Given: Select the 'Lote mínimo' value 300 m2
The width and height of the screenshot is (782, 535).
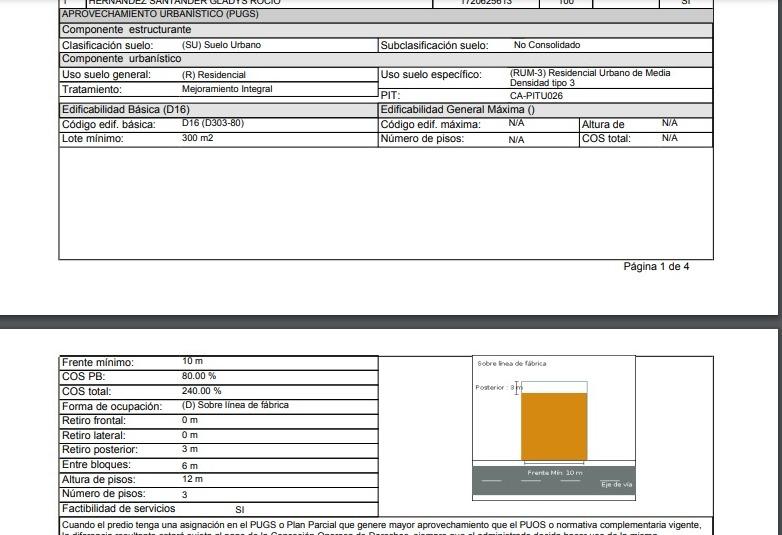Looking at the screenshot, I should [x=197, y=138].
